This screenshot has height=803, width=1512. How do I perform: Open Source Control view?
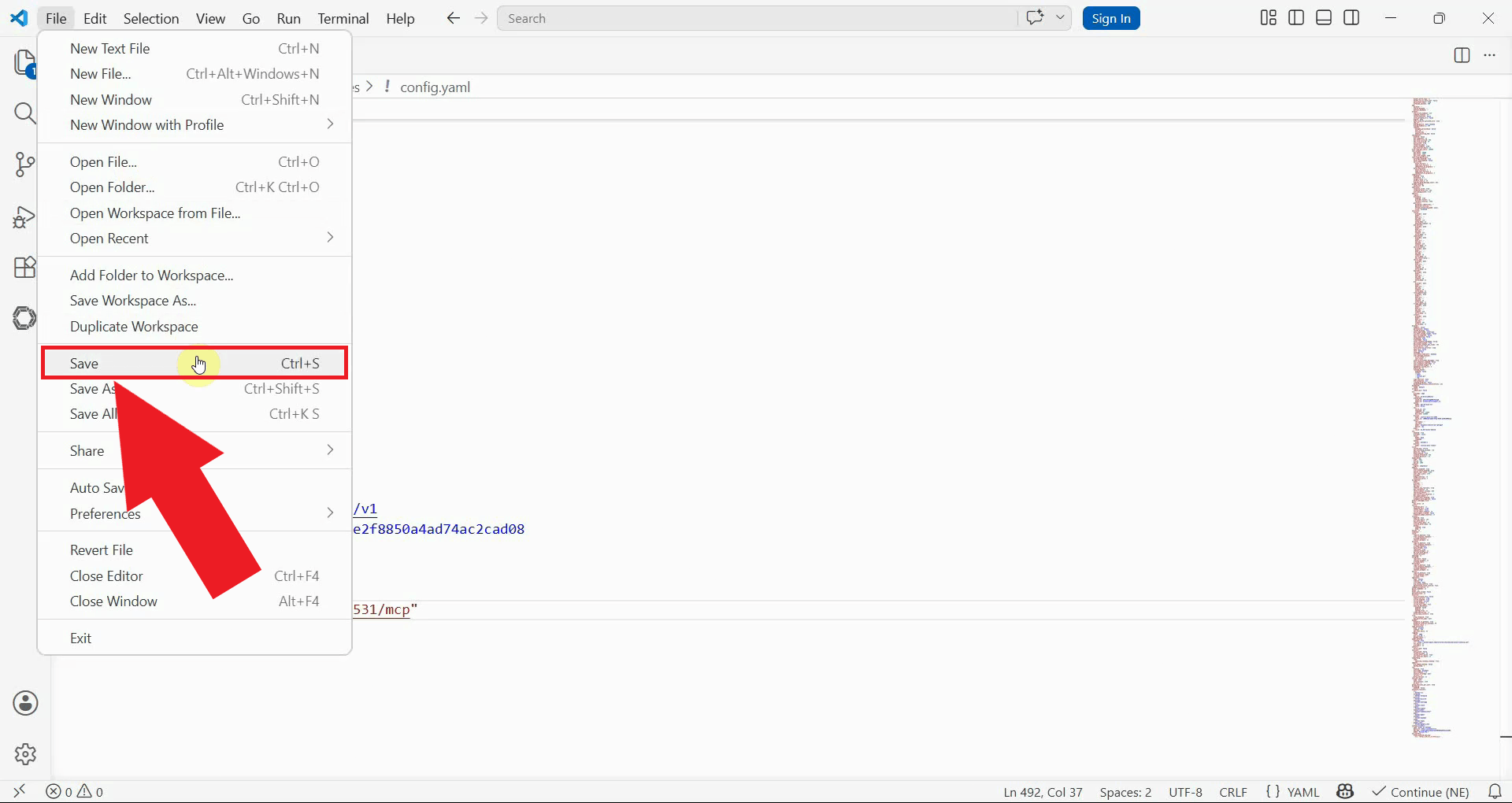tap(25, 165)
